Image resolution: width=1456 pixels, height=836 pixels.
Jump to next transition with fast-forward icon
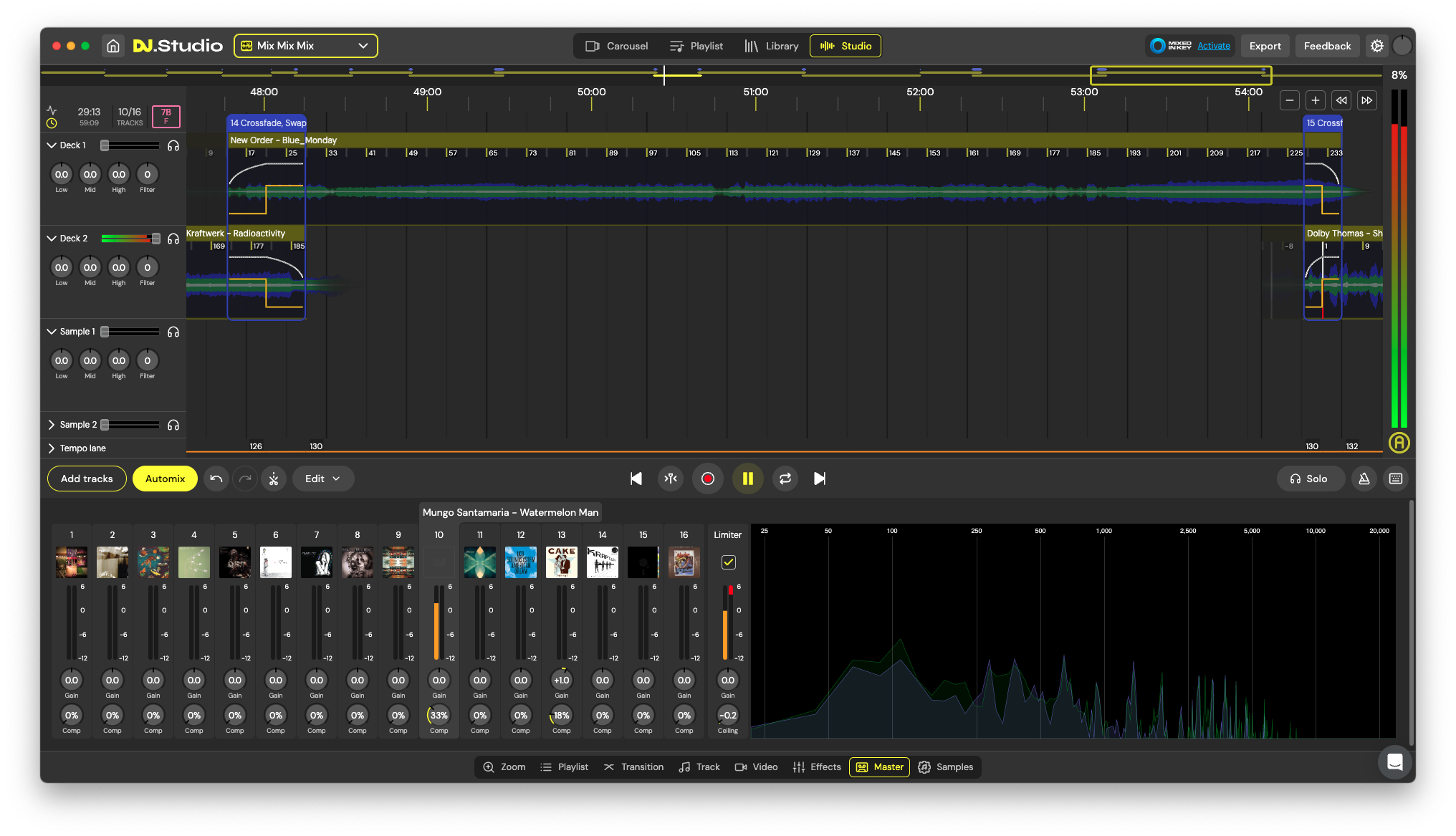(x=1367, y=100)
